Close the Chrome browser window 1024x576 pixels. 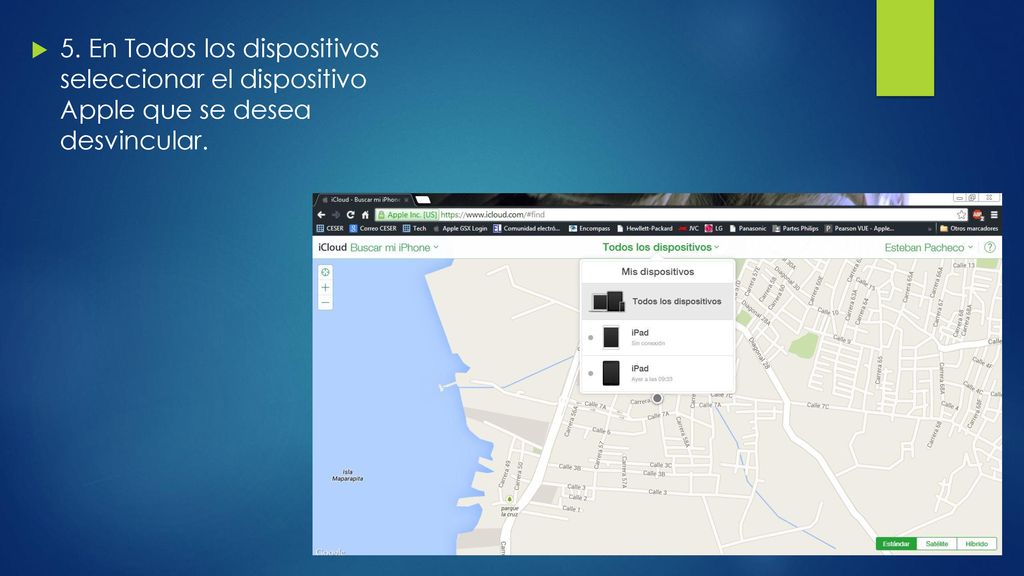pyautogui.click(x=989, y=197)
